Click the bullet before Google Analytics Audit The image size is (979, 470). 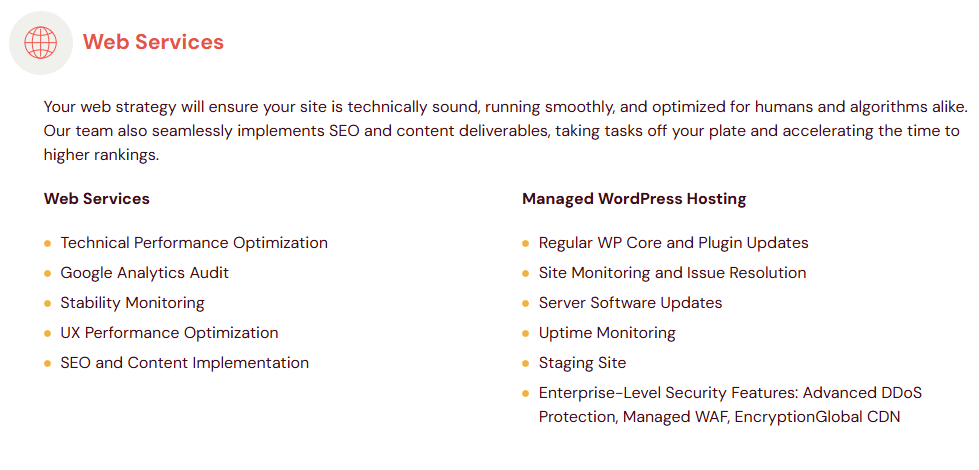point(47,273)
